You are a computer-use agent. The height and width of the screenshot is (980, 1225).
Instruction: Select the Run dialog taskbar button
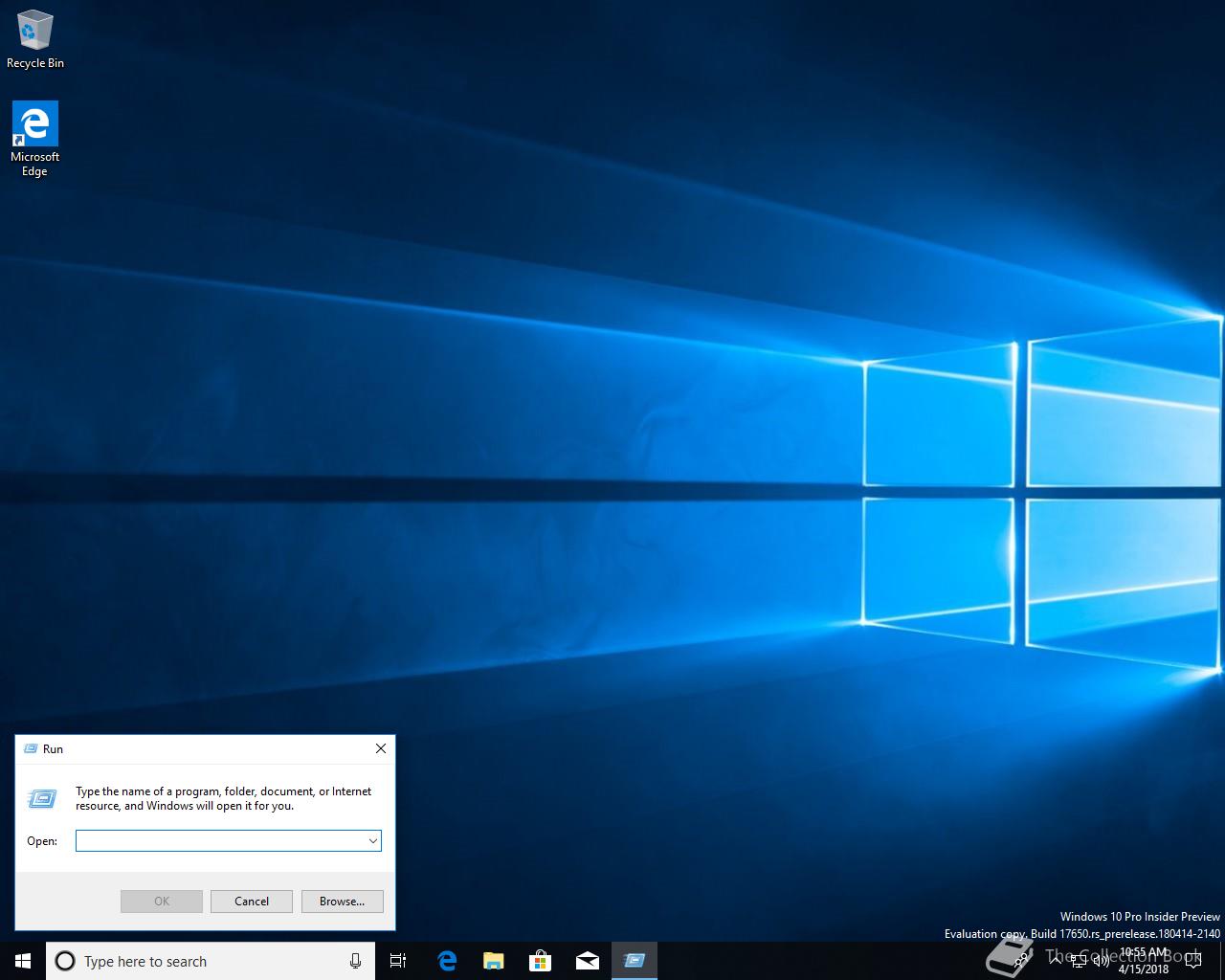pos(634,961)
